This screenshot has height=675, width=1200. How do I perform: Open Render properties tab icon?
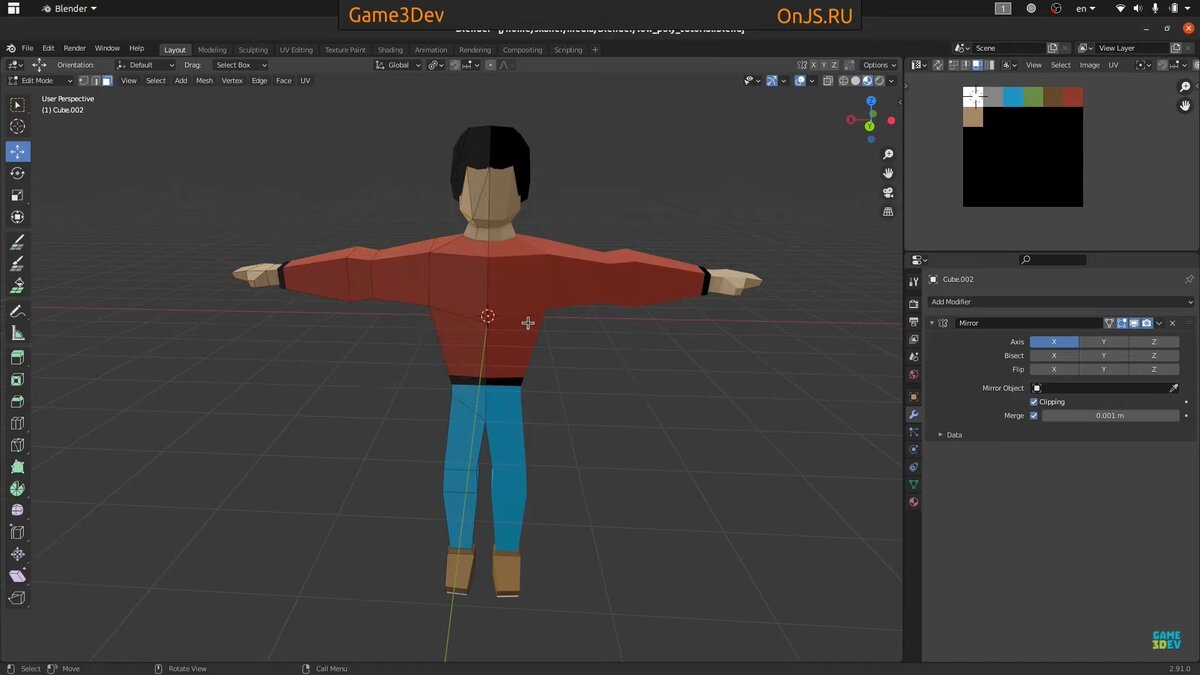click(x=913, y=303)
